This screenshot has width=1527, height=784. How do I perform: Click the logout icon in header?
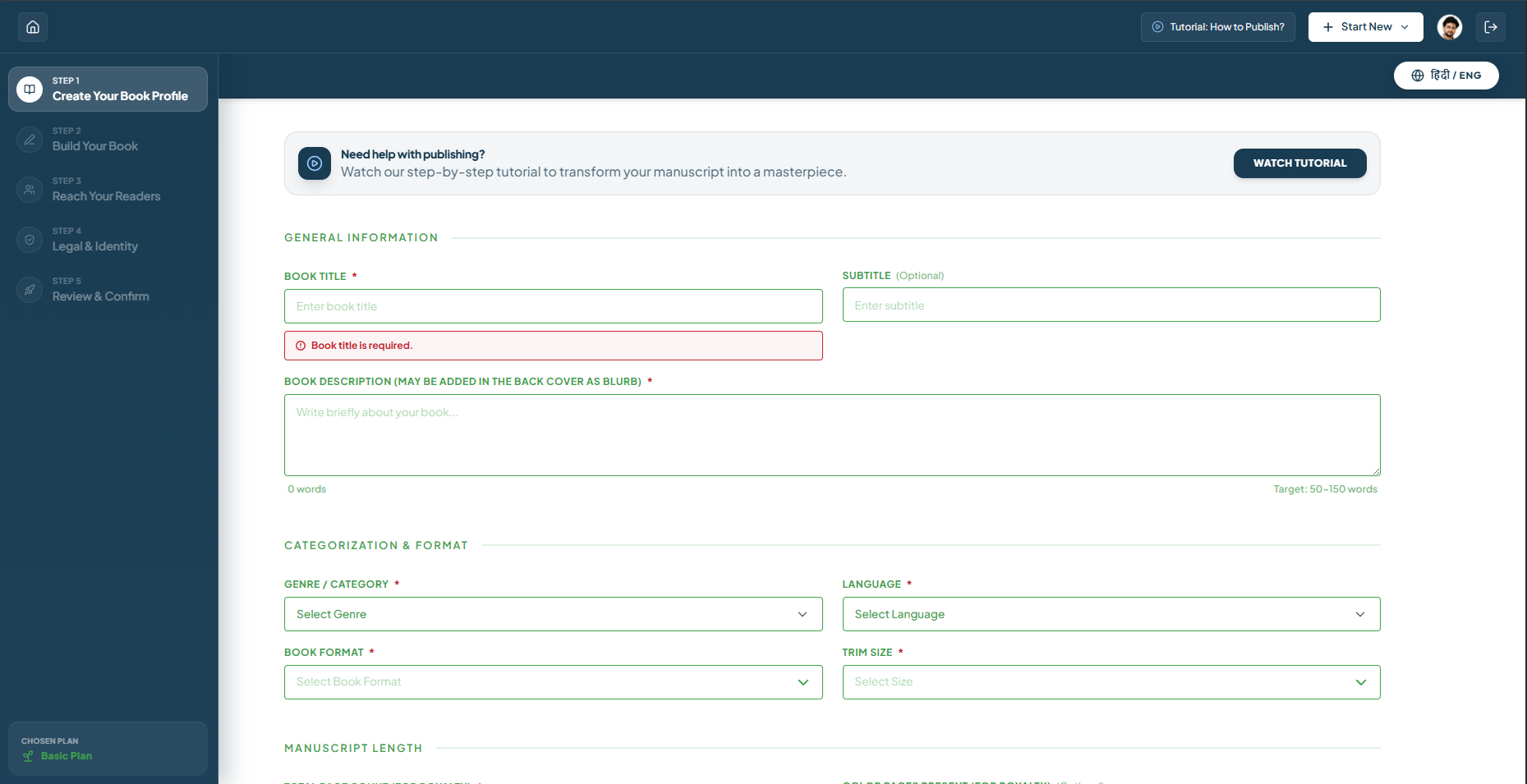point(1491,27)
